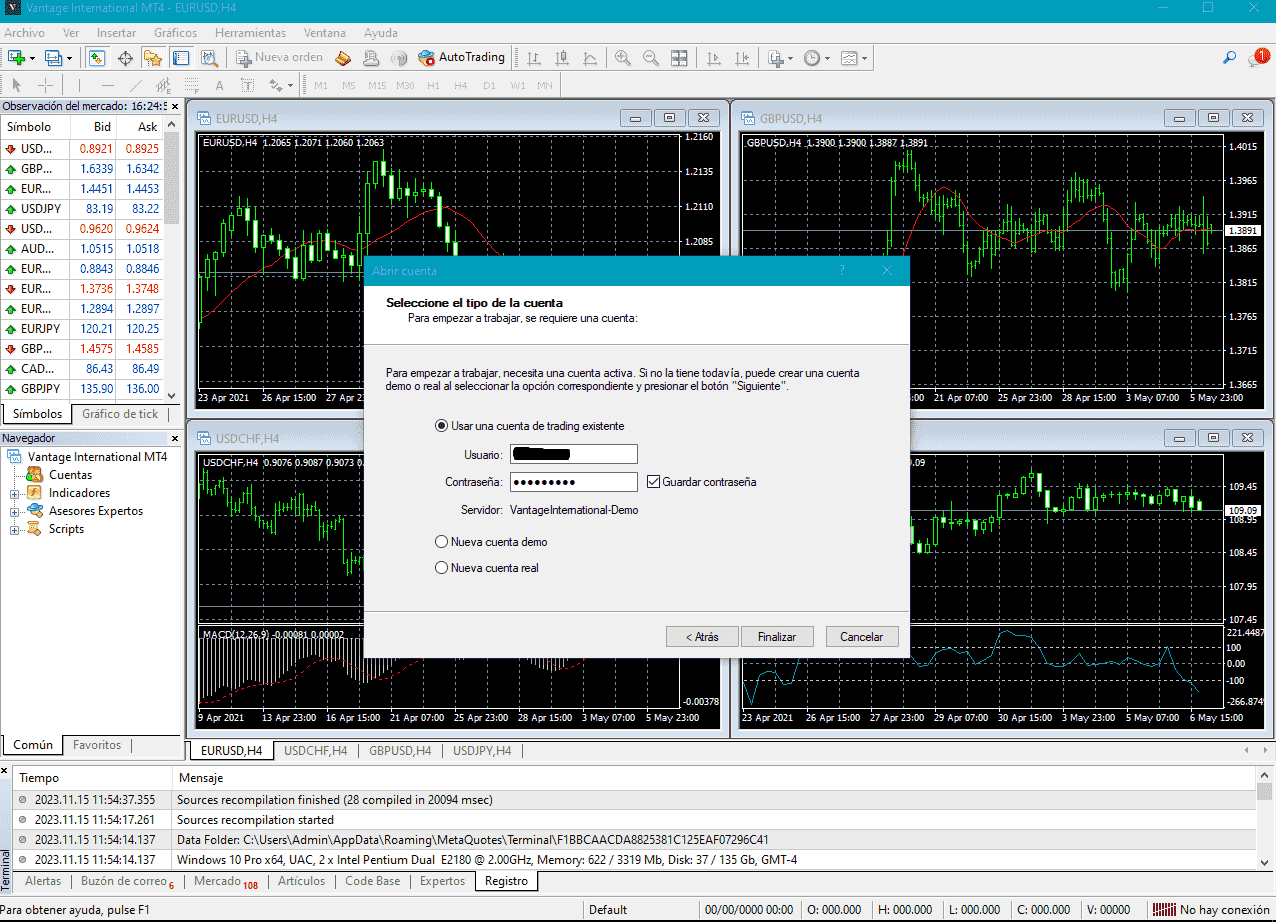Click the Nueva orden toolbar button
1276x922 pixels.
click(x=280, y=58)
